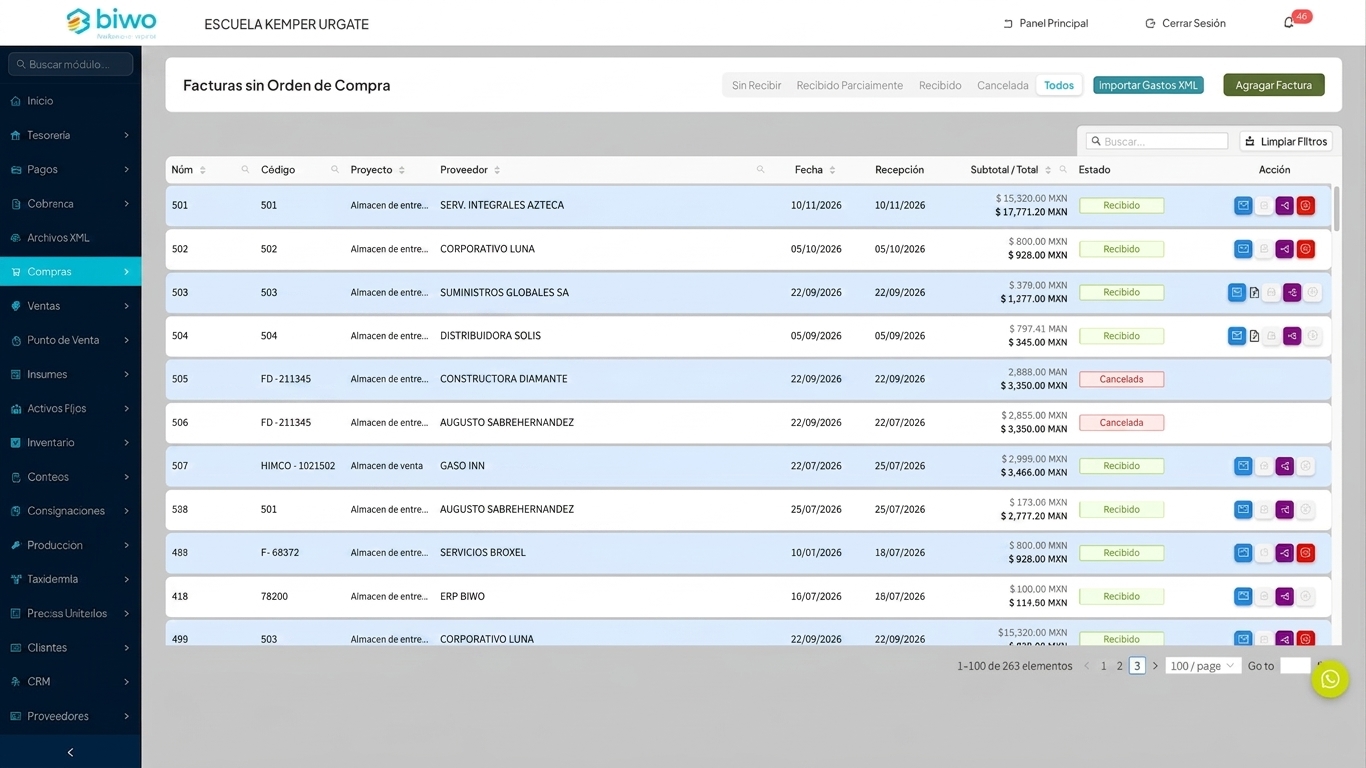Click the Inventario sidebar icon
Viewport: 1366px width, 768px height.
point(15,443)
